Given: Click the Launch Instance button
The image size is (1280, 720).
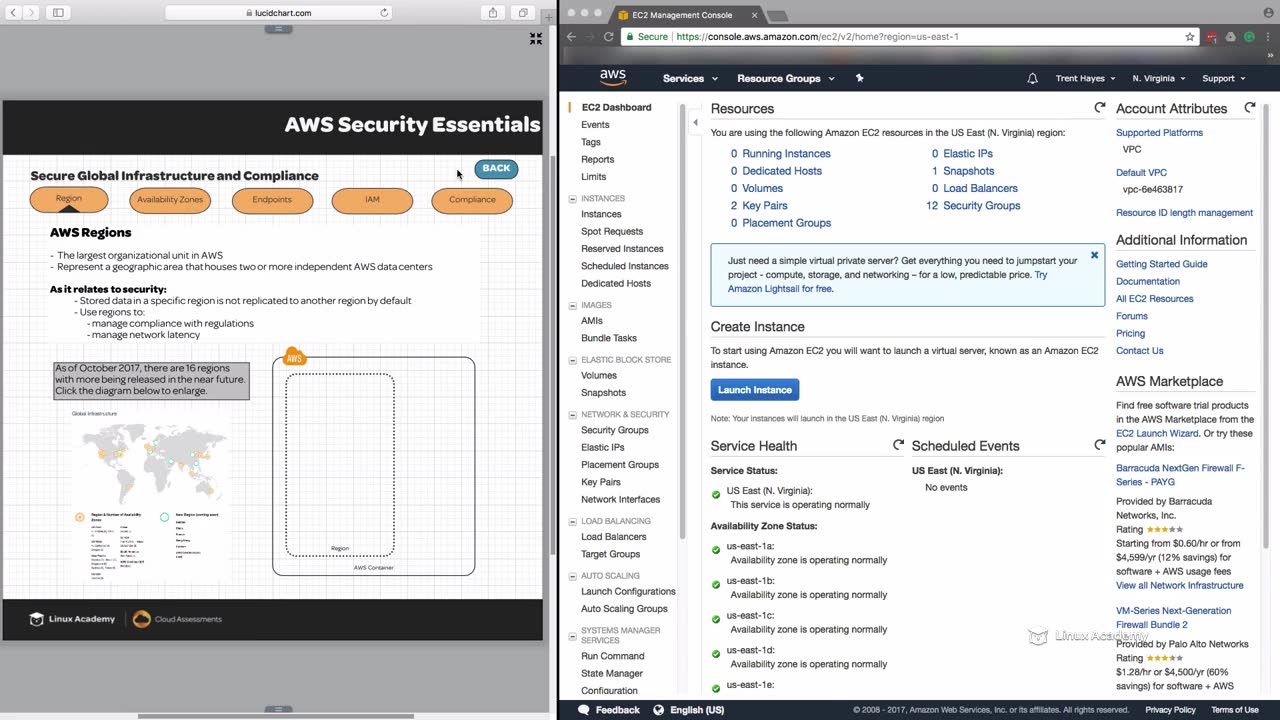Looking at the screenshot, I should 755,390.
